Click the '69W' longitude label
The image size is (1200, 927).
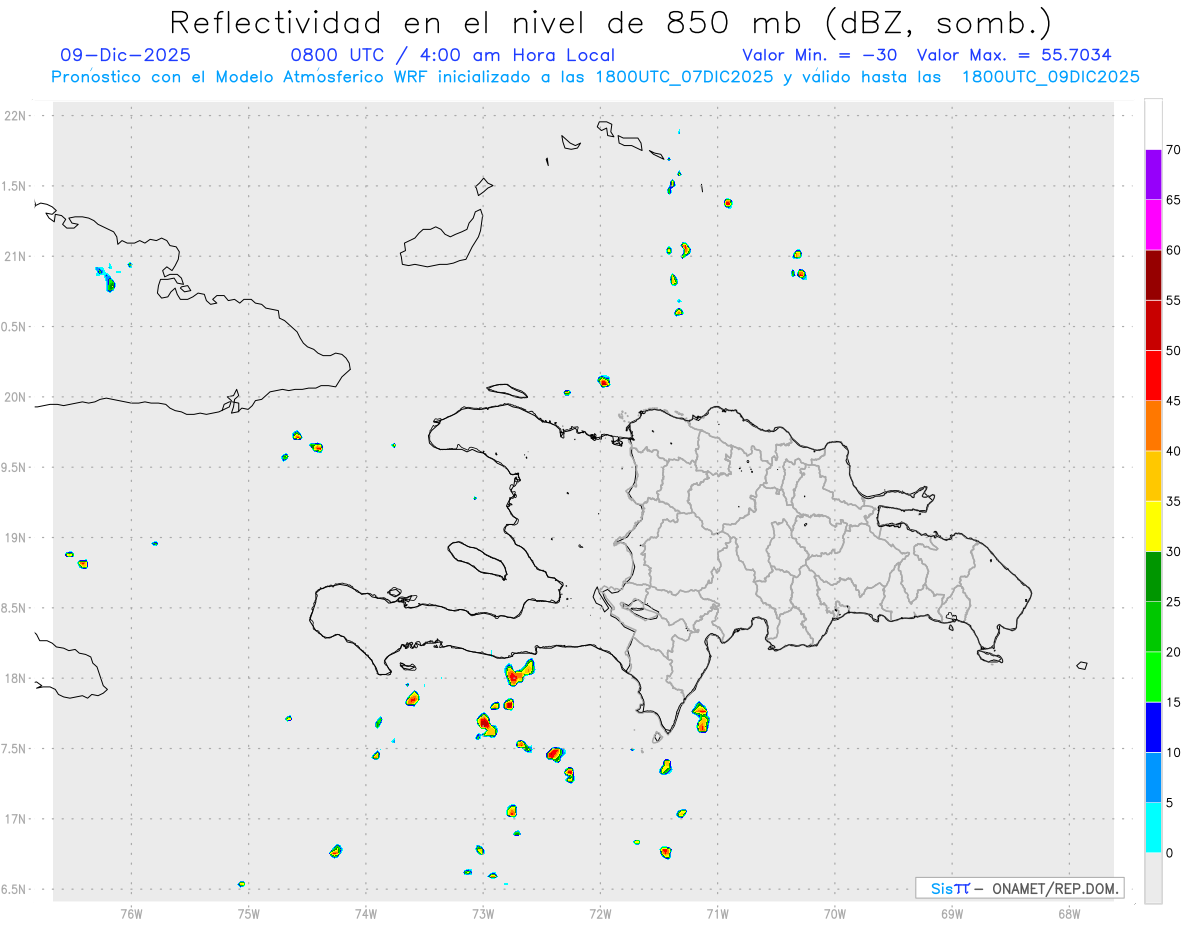click(x=952, y=913)
